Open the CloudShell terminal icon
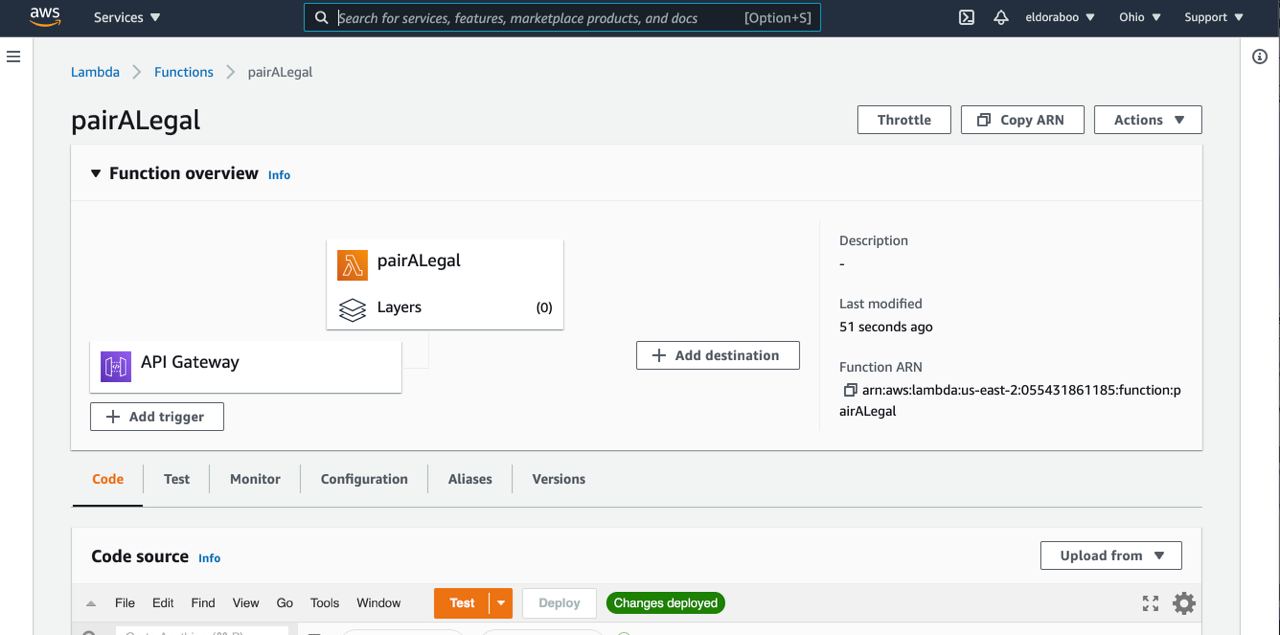The height and width of the screenshot is (635, 1280). (966, 17)
